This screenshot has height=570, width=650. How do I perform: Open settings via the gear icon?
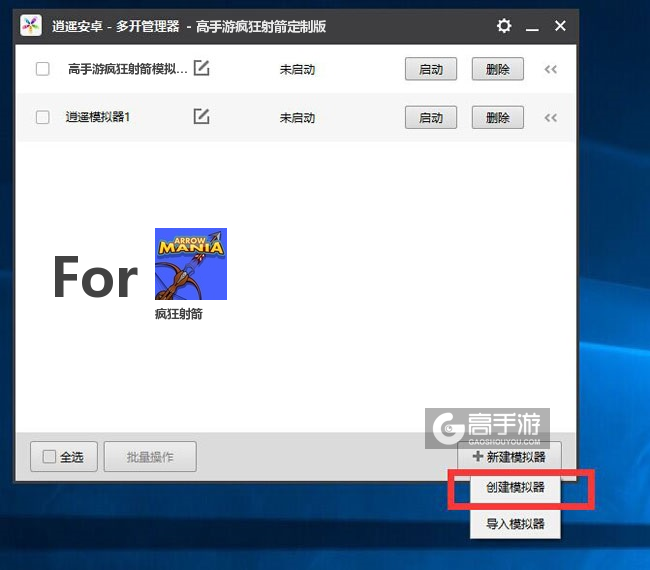[504, 25]
